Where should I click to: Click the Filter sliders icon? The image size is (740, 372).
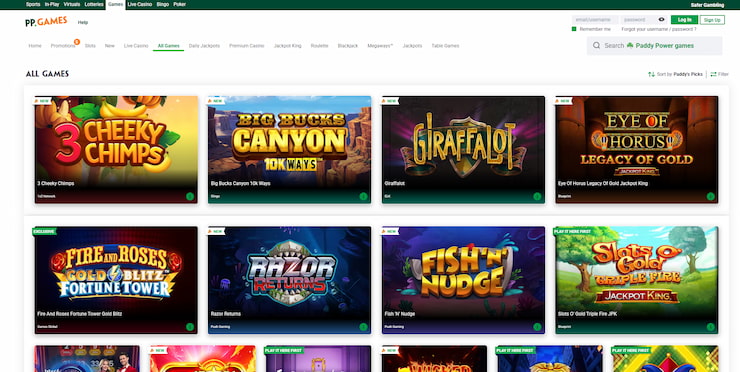click(x=713, y=74)
